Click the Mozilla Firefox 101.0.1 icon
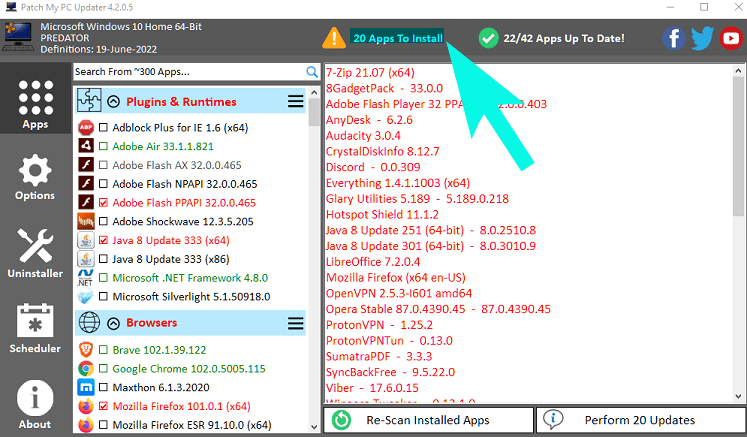This screenshot has height=437, width=747. [x=86, y=406]
